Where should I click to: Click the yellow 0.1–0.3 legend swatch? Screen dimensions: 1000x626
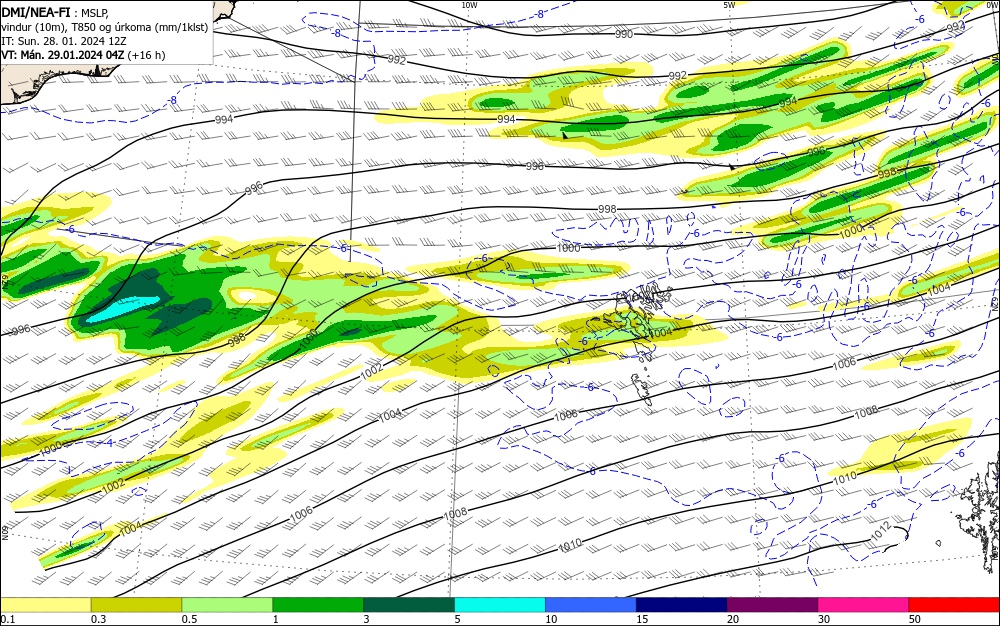coord(45,605)
